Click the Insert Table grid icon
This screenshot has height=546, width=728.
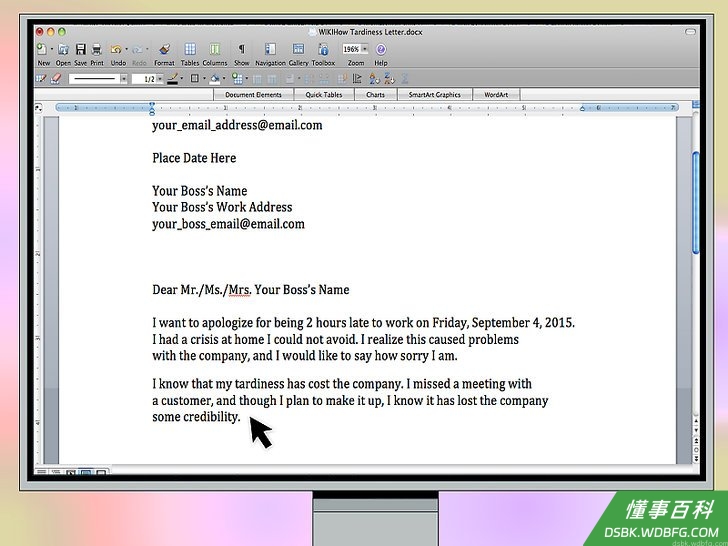pyautogui.click(x=237, y=79)
